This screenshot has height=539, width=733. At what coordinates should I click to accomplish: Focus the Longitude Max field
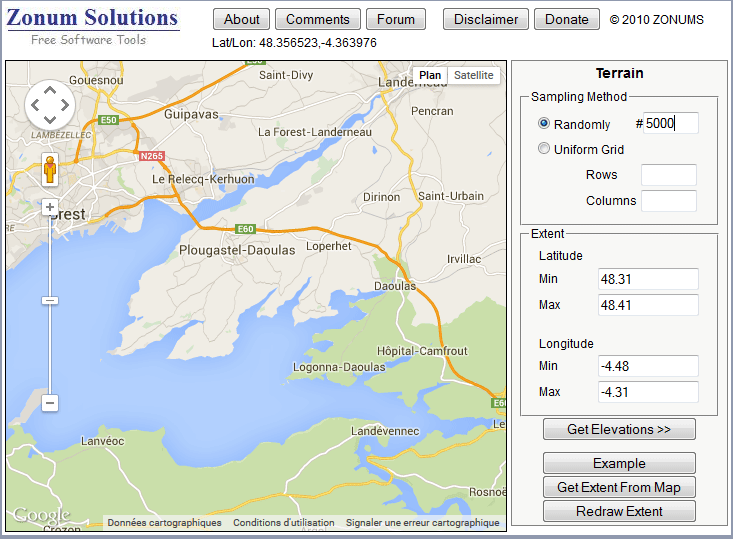pyautogui.click(x=648, y=392)
